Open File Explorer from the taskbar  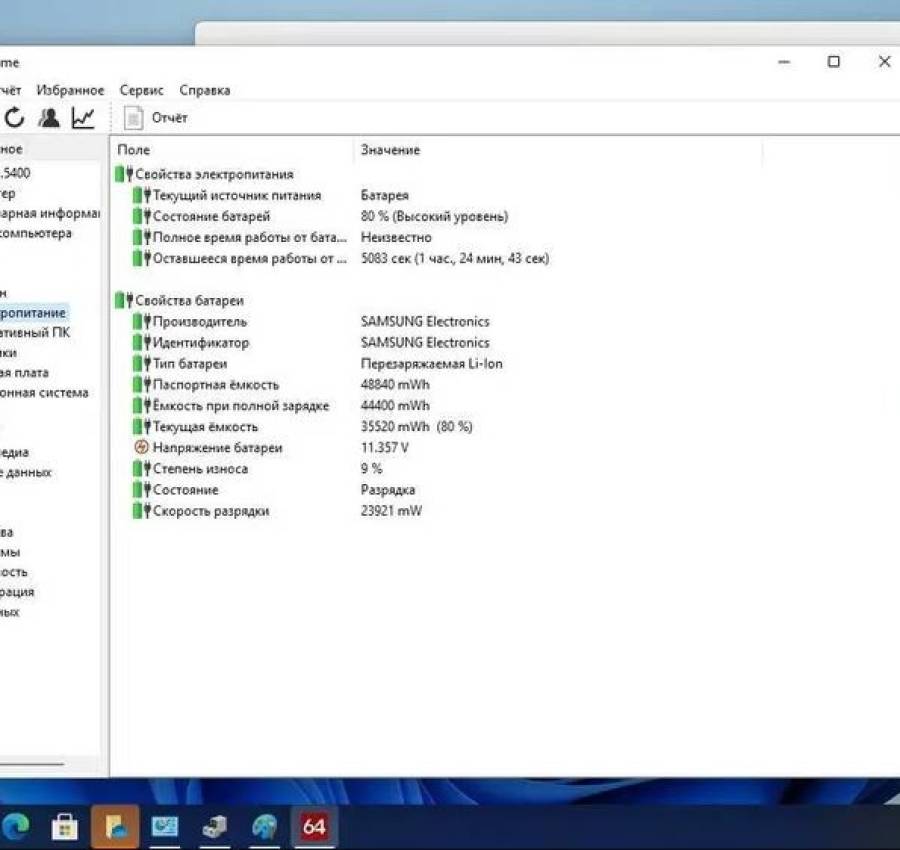pyautogui.click(x=115, y=826)
